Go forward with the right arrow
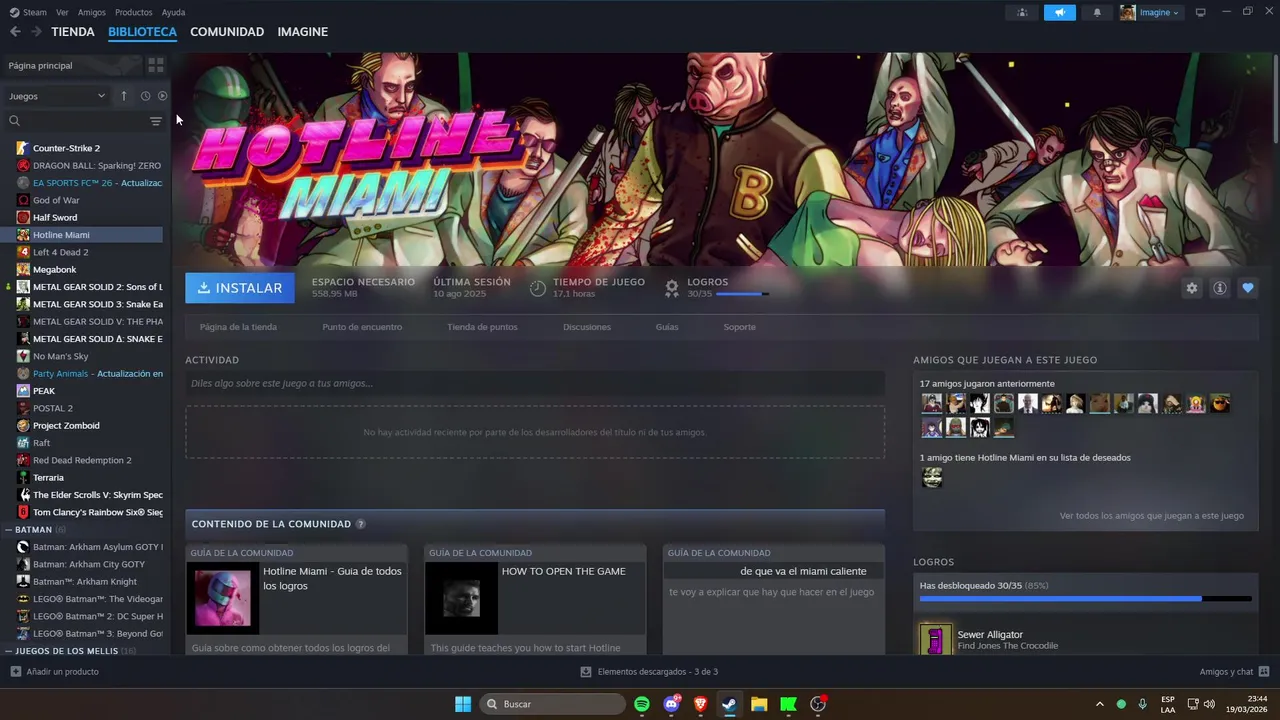The image size is (1280, 720). pyautogui.click(x=36, y=32)
